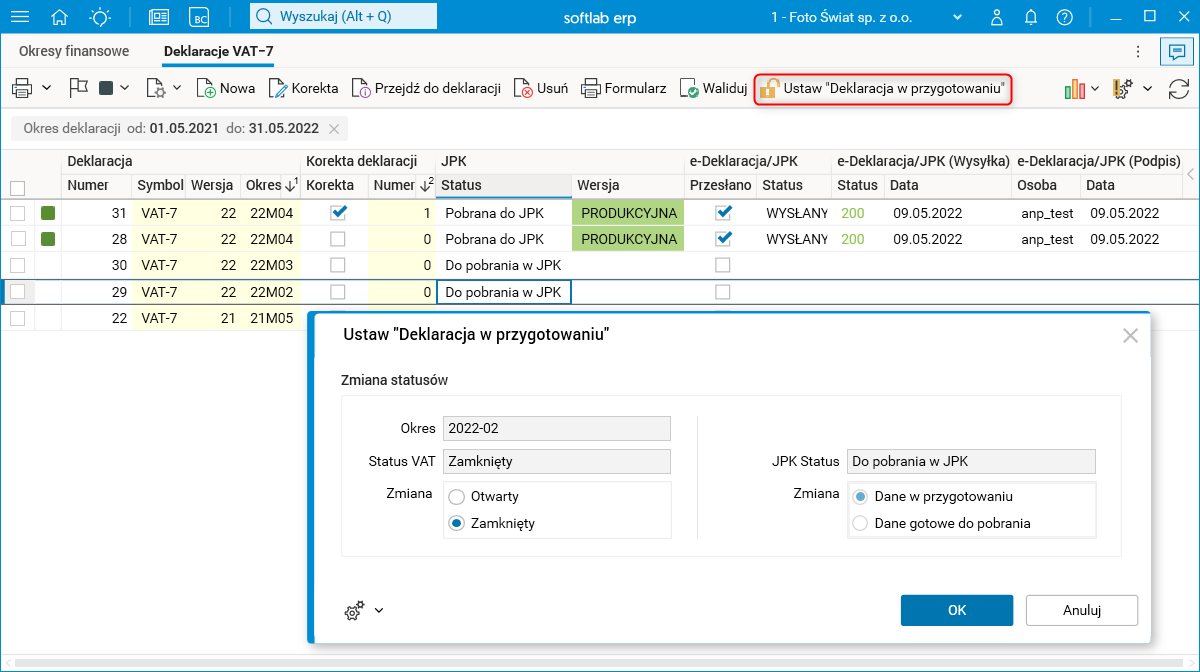Toggle Przesłano checkbox in row 30
This screenshot has width=1200, height=672.
tap(723, 265)
